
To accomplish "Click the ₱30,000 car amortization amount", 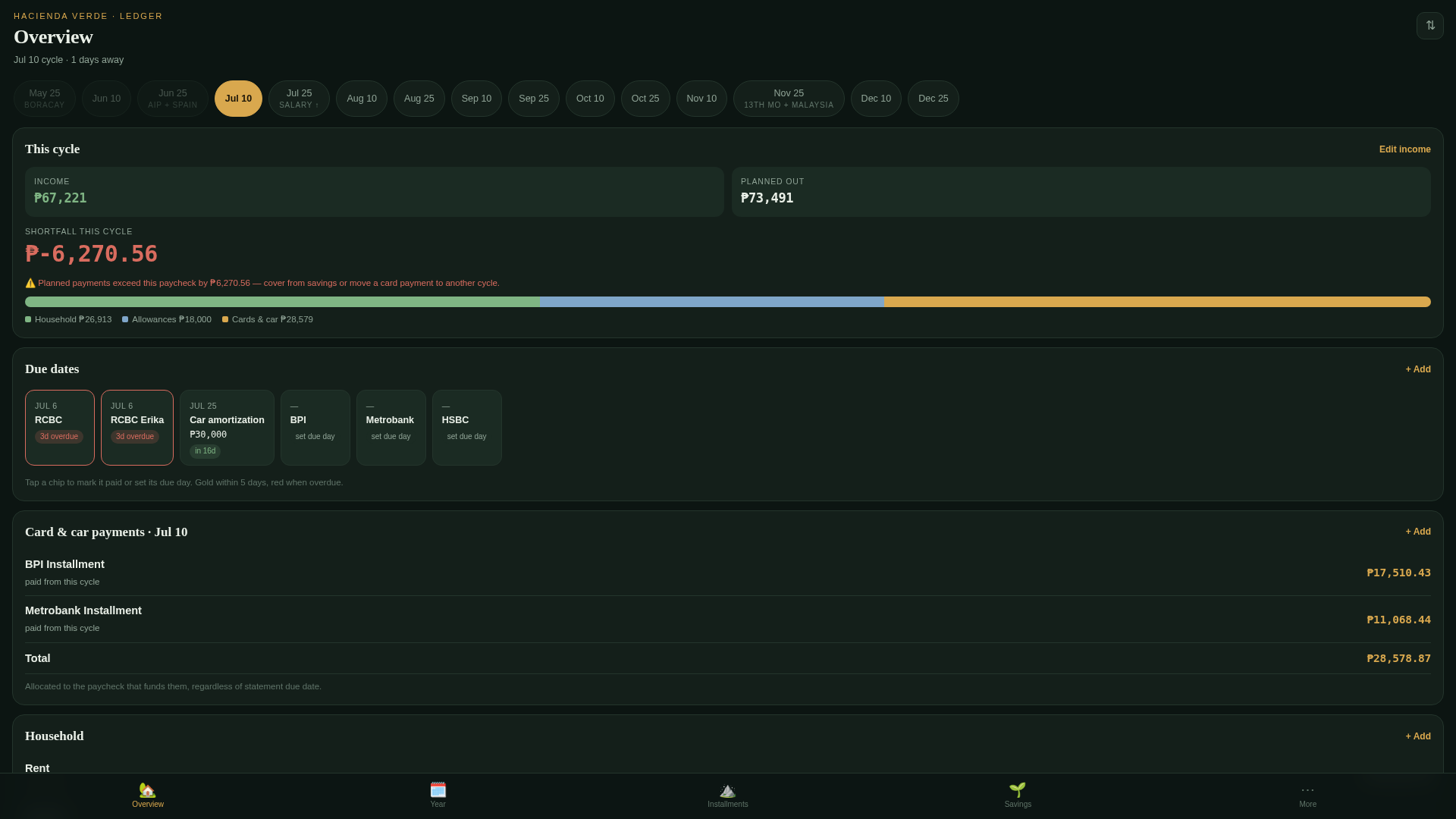I will 208,435.
